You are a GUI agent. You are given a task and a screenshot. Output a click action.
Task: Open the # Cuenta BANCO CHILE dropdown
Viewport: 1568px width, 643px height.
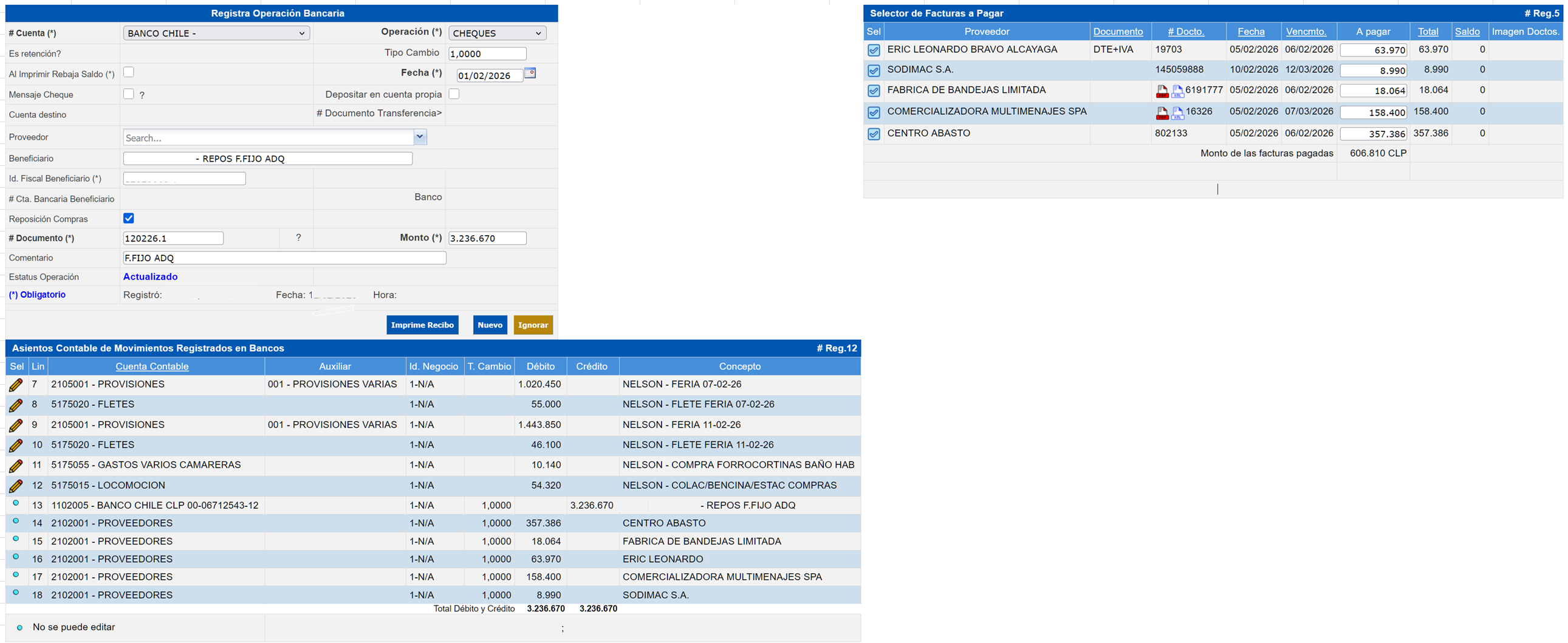pyautogui.click(x=216, y=33)
